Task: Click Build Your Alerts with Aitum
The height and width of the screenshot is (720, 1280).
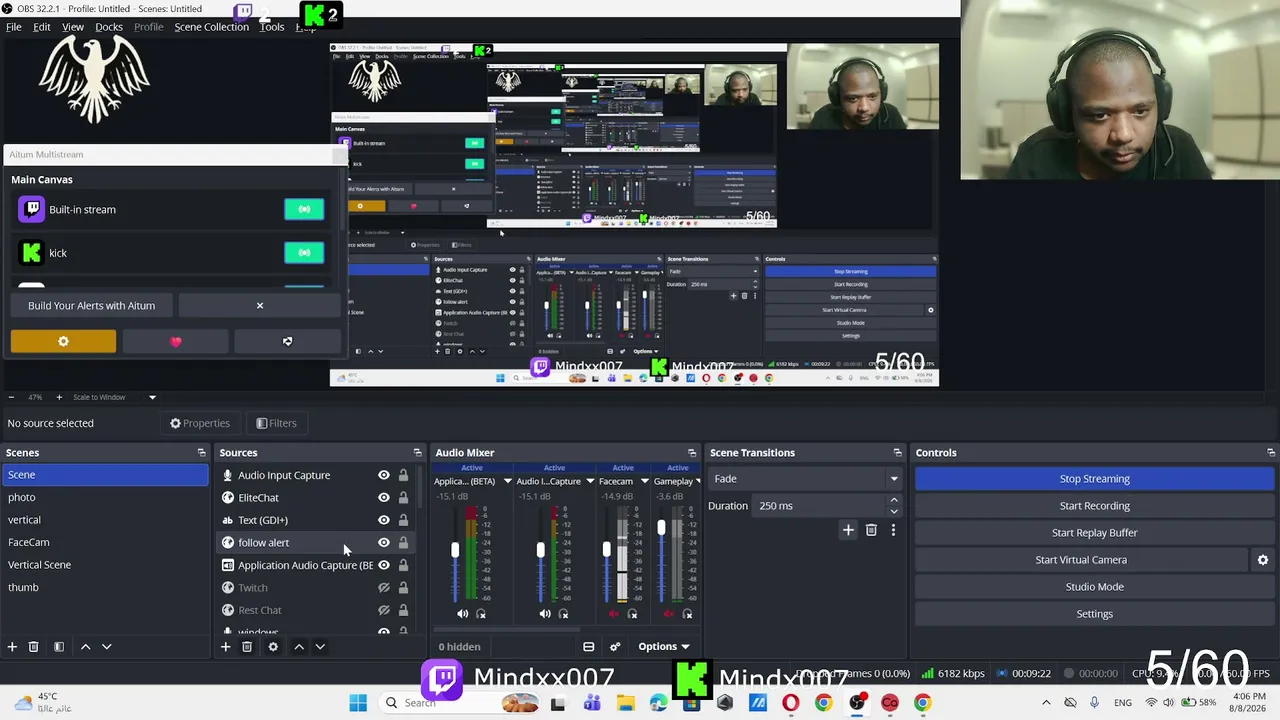Action: 91,306
